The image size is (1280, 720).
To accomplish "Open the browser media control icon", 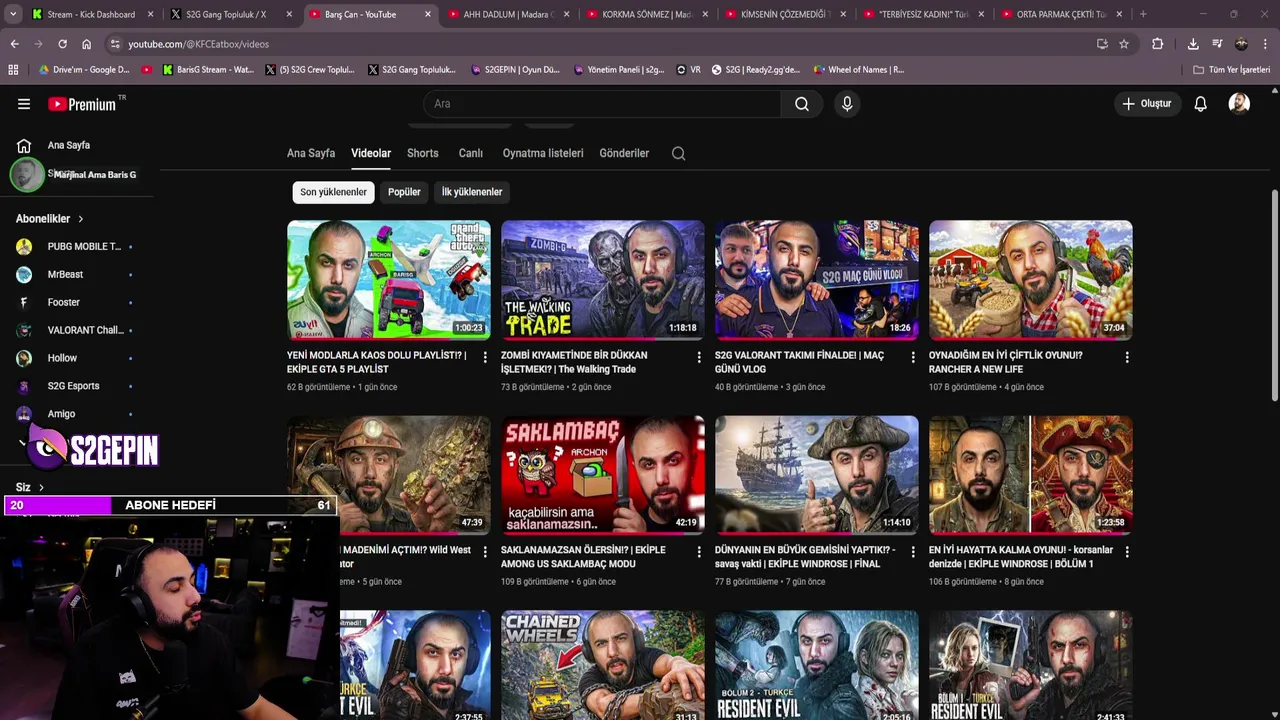I will point(1217,44).
